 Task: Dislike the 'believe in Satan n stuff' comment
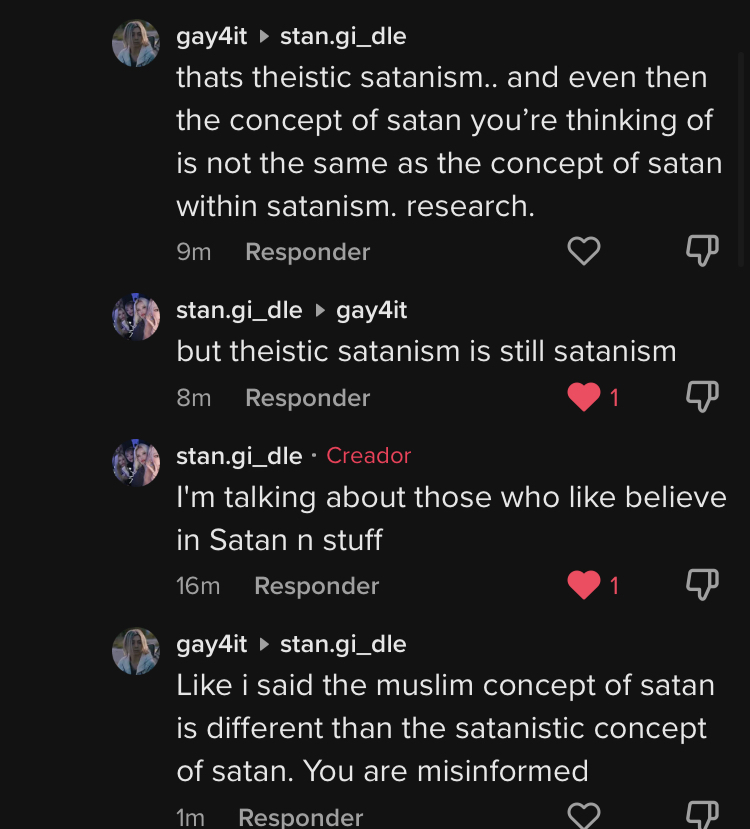tap(702, 585)
